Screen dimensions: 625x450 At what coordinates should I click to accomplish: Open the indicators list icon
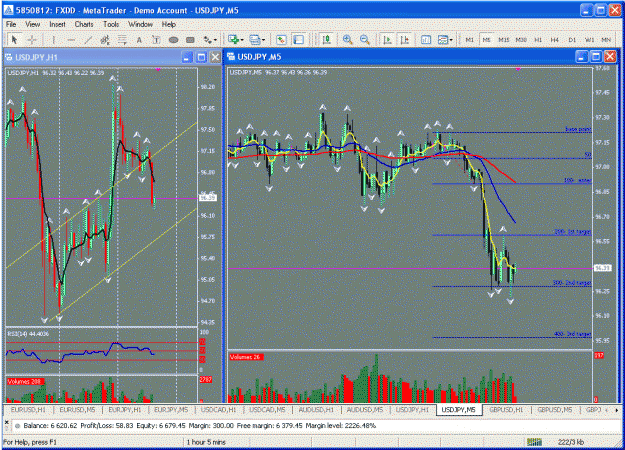coord(426,39)
